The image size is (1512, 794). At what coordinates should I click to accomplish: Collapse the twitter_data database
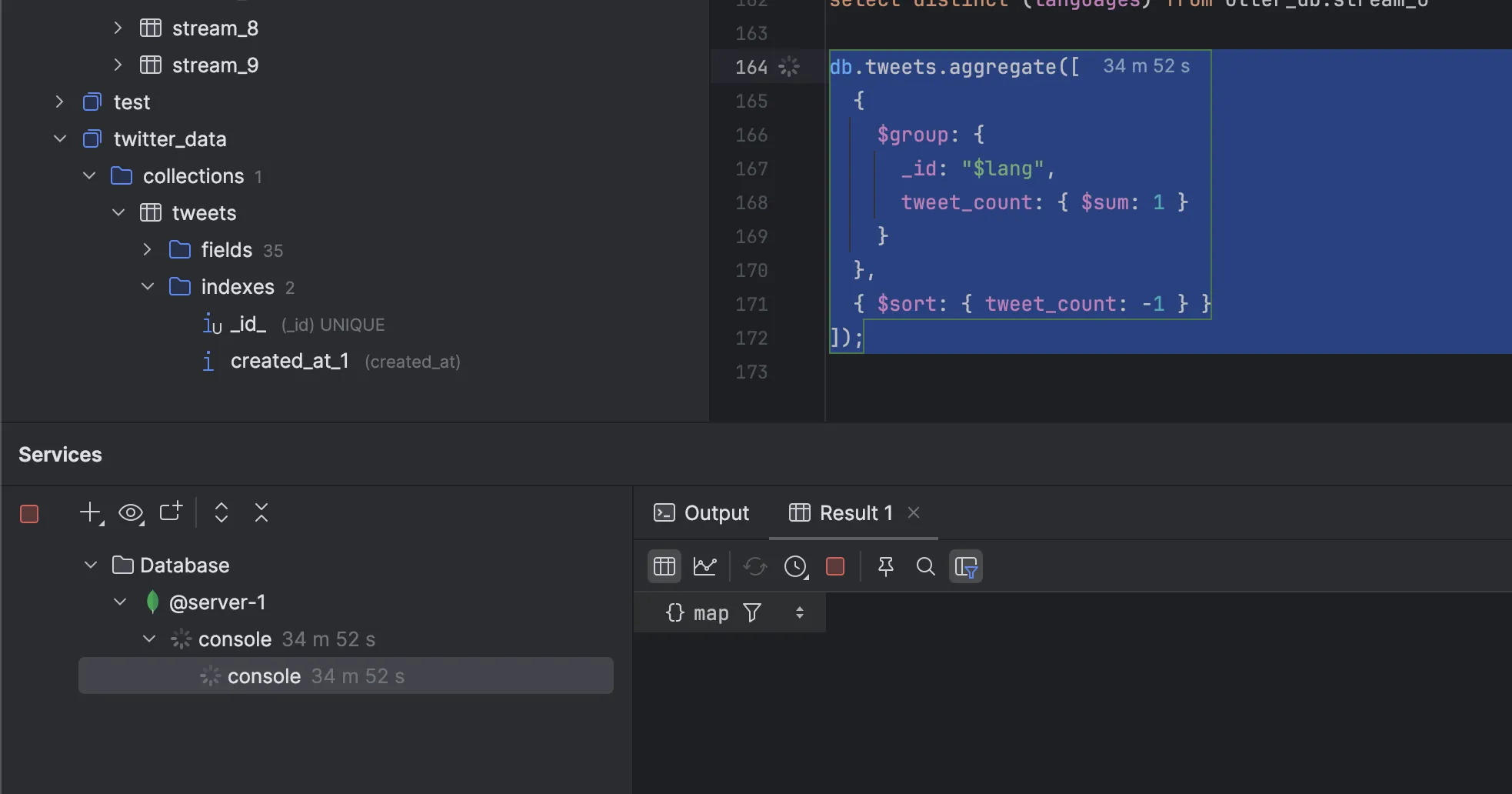(x=60, y=139)
